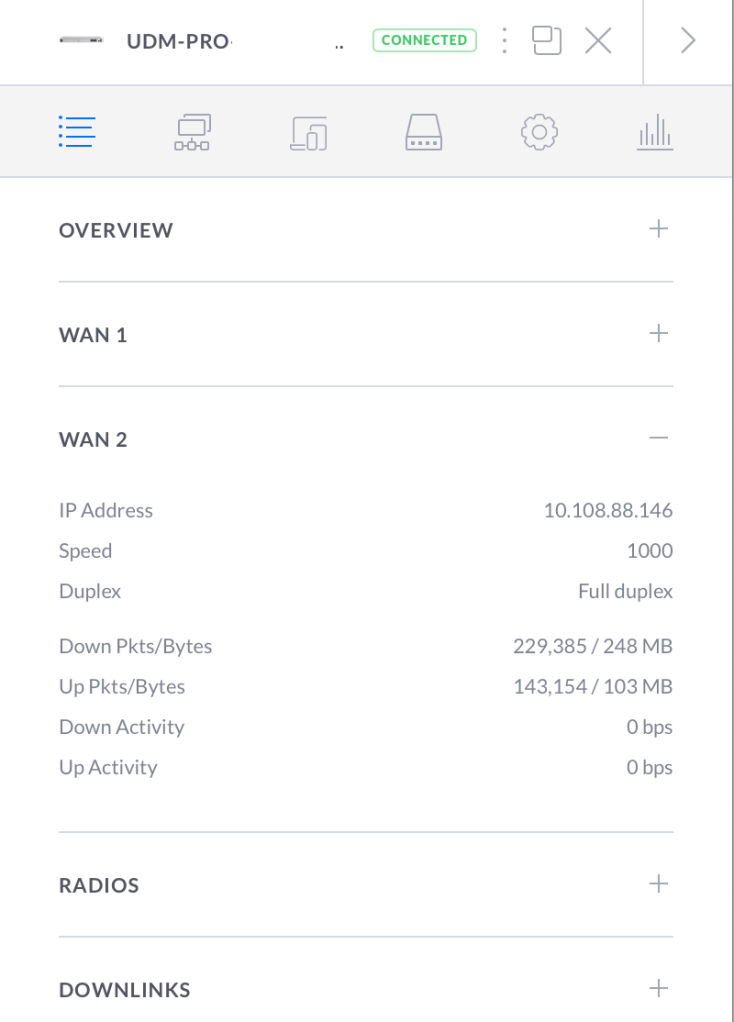Open device settings gear icon
This screenshot has width=734, height=1022.
click(x=539, y=132)
